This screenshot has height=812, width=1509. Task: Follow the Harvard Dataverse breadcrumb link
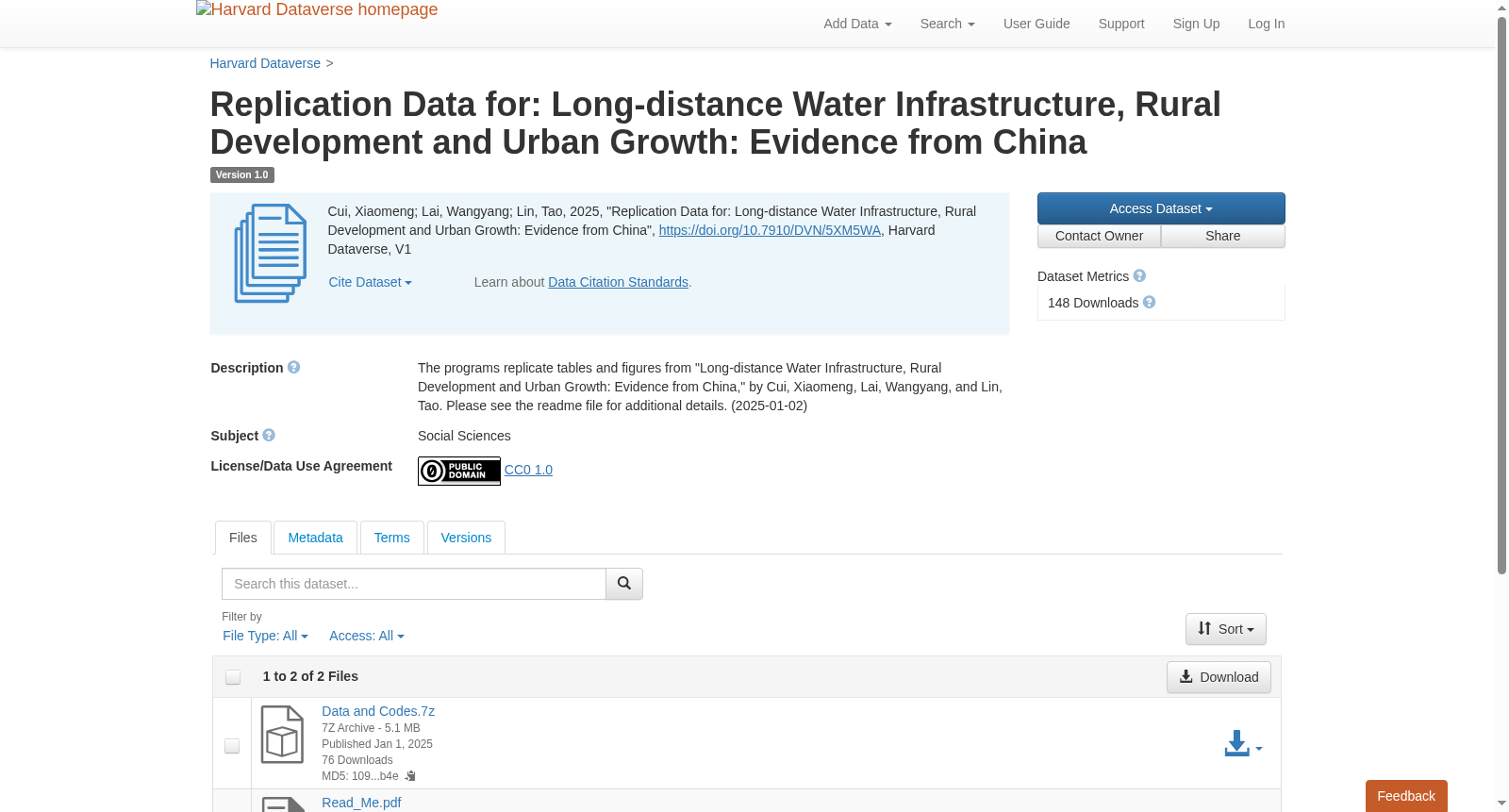[x=265, y=63]
